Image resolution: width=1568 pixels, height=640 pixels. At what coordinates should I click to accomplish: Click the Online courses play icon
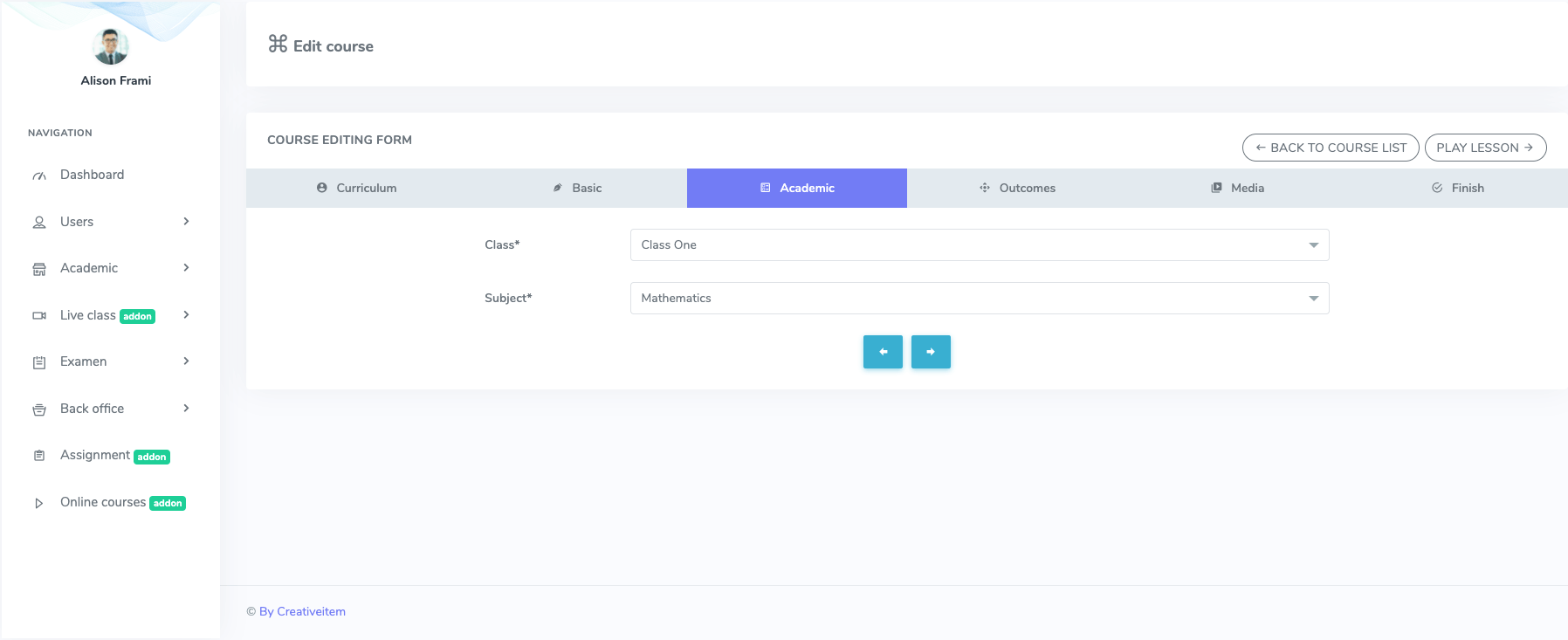[x=39, y=503]
